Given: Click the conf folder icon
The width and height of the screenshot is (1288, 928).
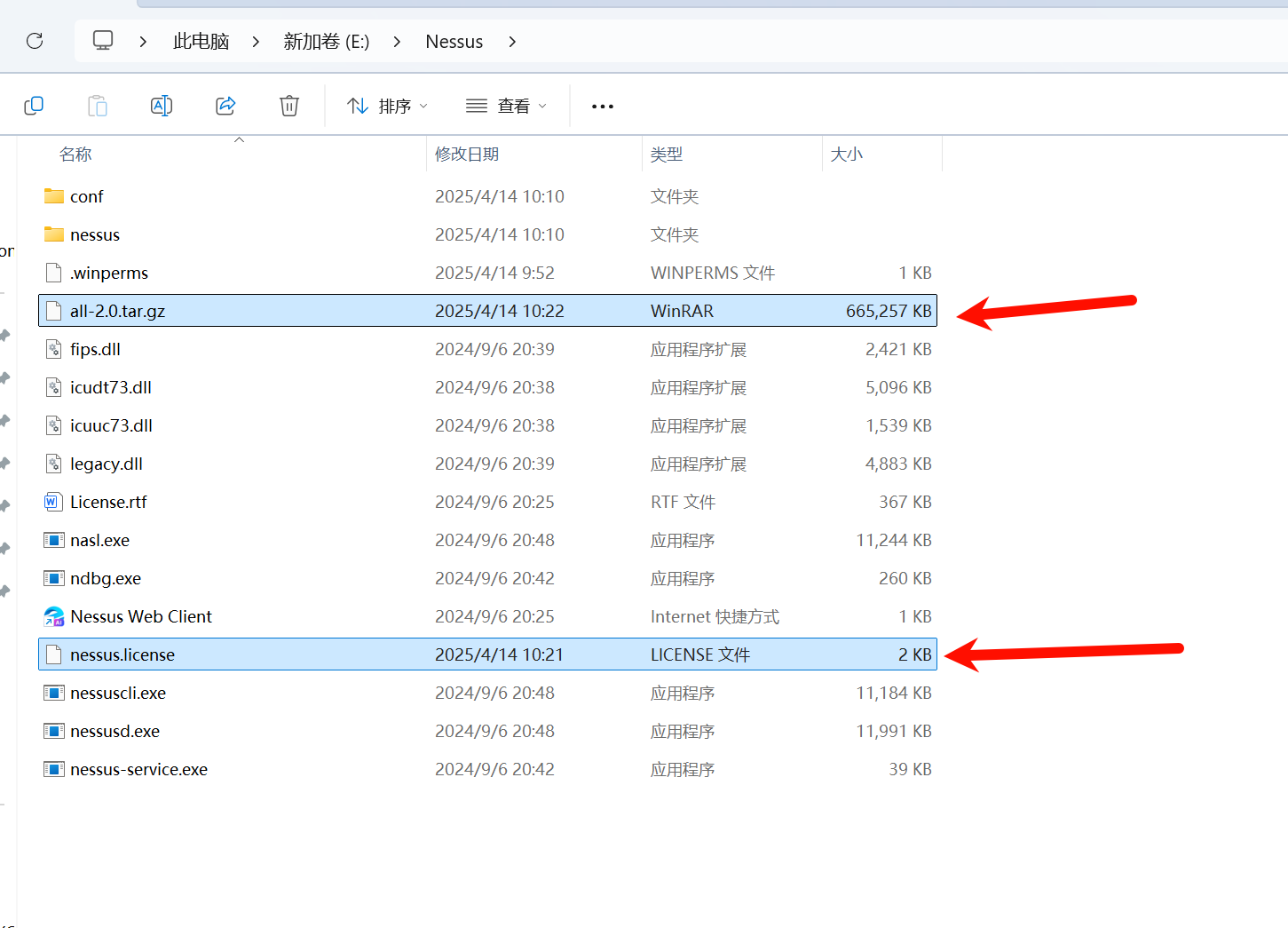Looking at the screenshot, I should pos(54,196).
